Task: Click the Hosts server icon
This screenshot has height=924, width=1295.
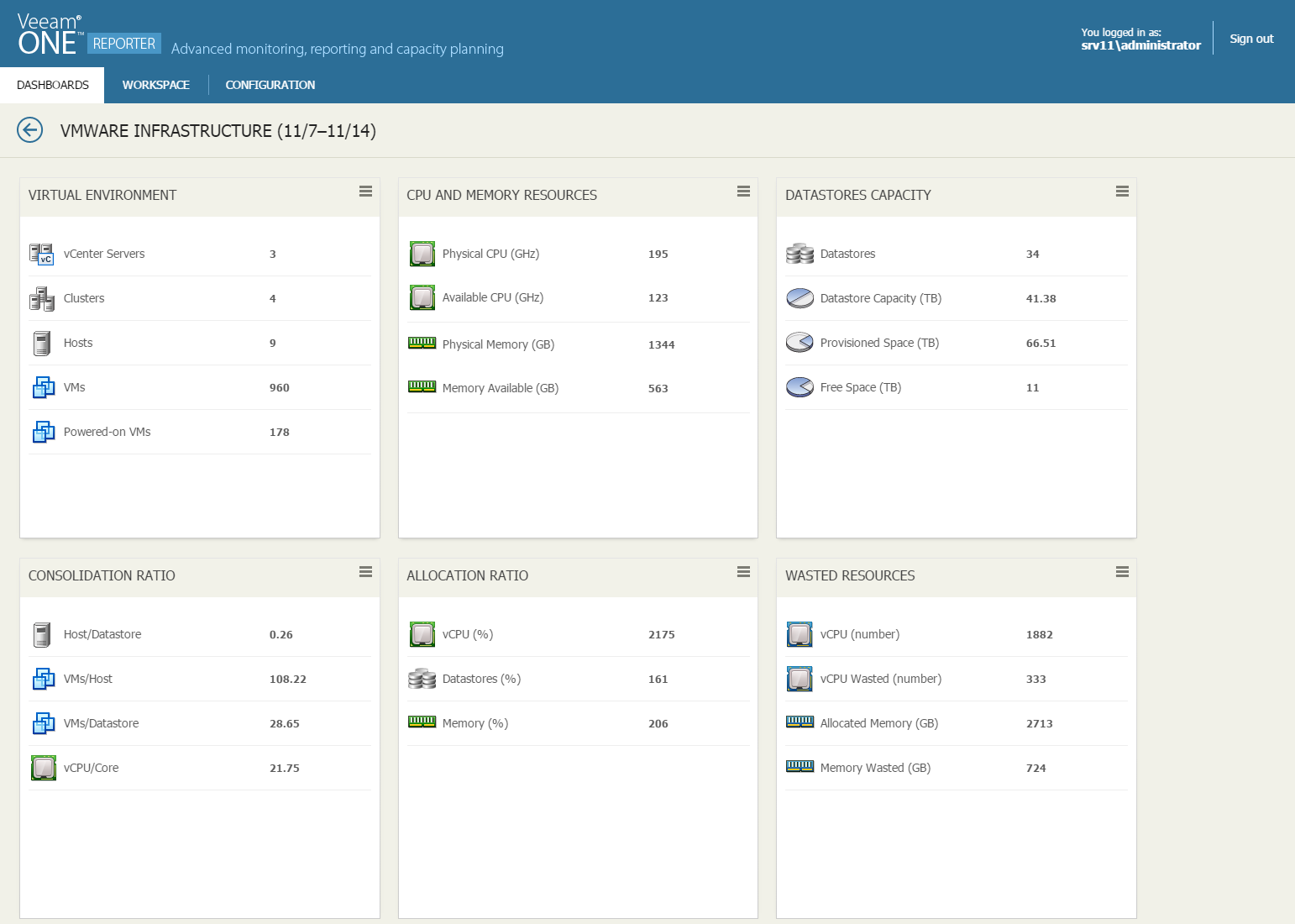Action: (x=42, y=343)
